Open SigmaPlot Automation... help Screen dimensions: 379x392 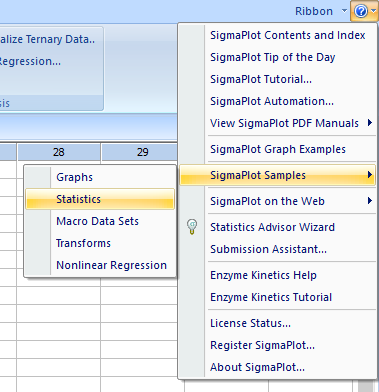(277, 101)
